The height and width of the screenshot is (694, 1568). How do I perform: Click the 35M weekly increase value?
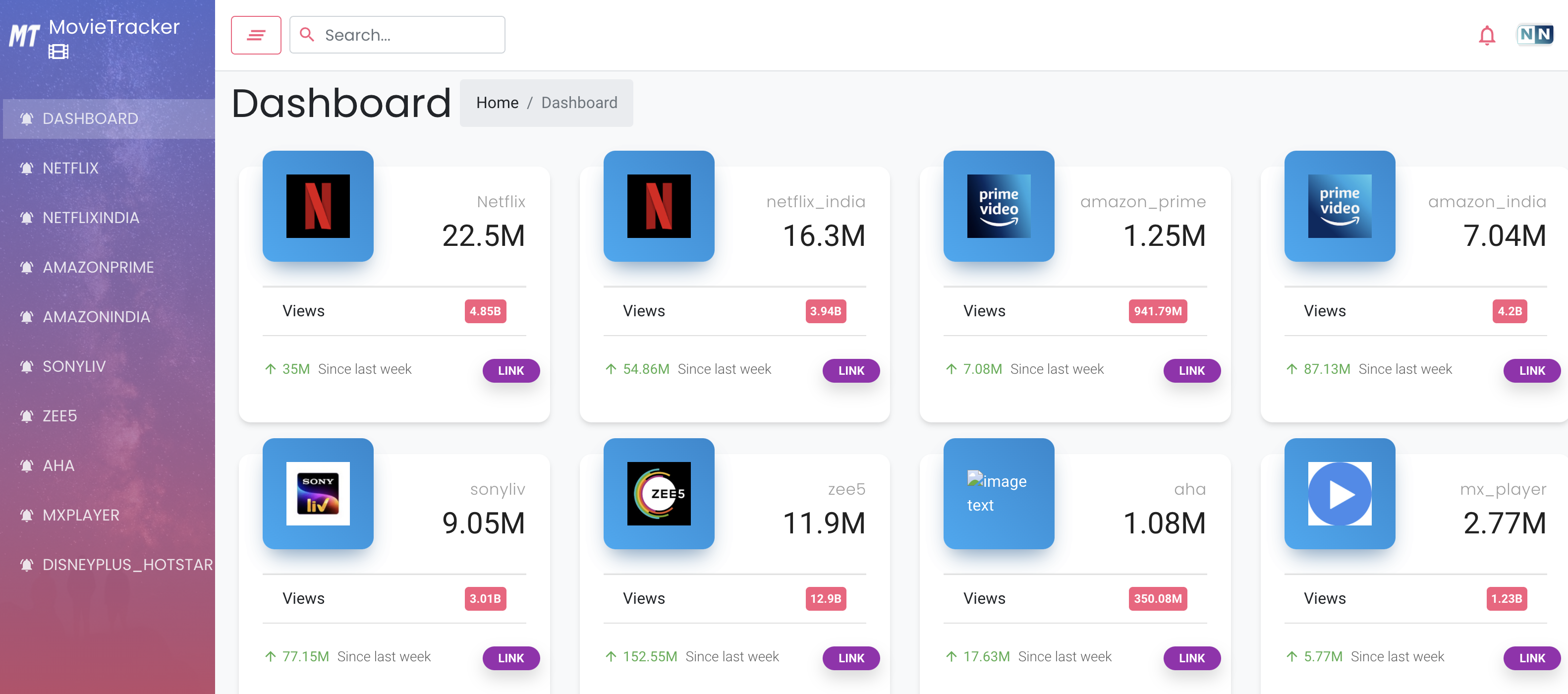(x=296, y=369)
